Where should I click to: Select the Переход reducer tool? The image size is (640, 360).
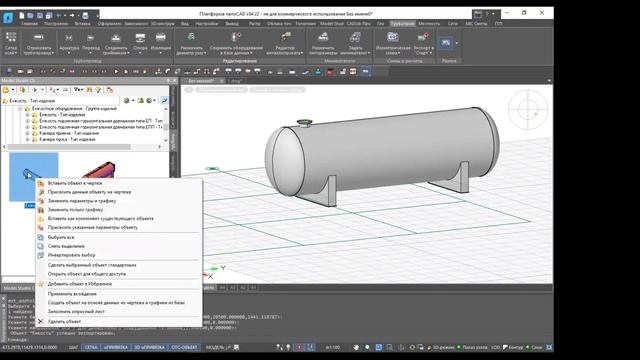91,43
